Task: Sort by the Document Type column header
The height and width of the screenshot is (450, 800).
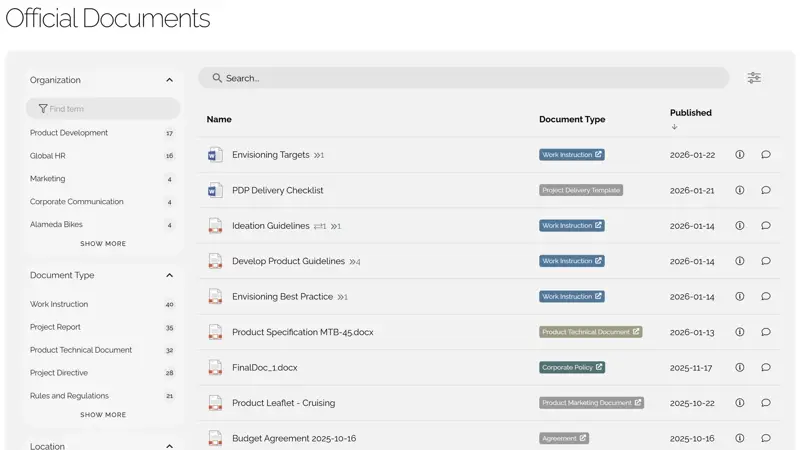Action: coord(572,119)
